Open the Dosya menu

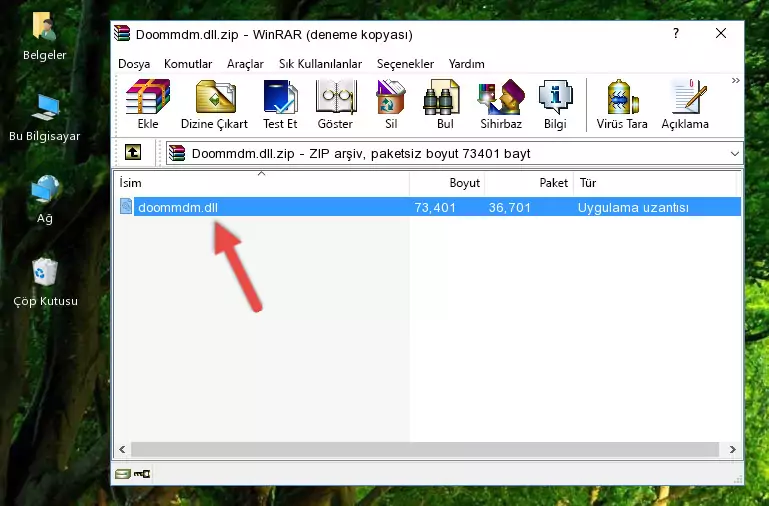[x=134, y=64]
